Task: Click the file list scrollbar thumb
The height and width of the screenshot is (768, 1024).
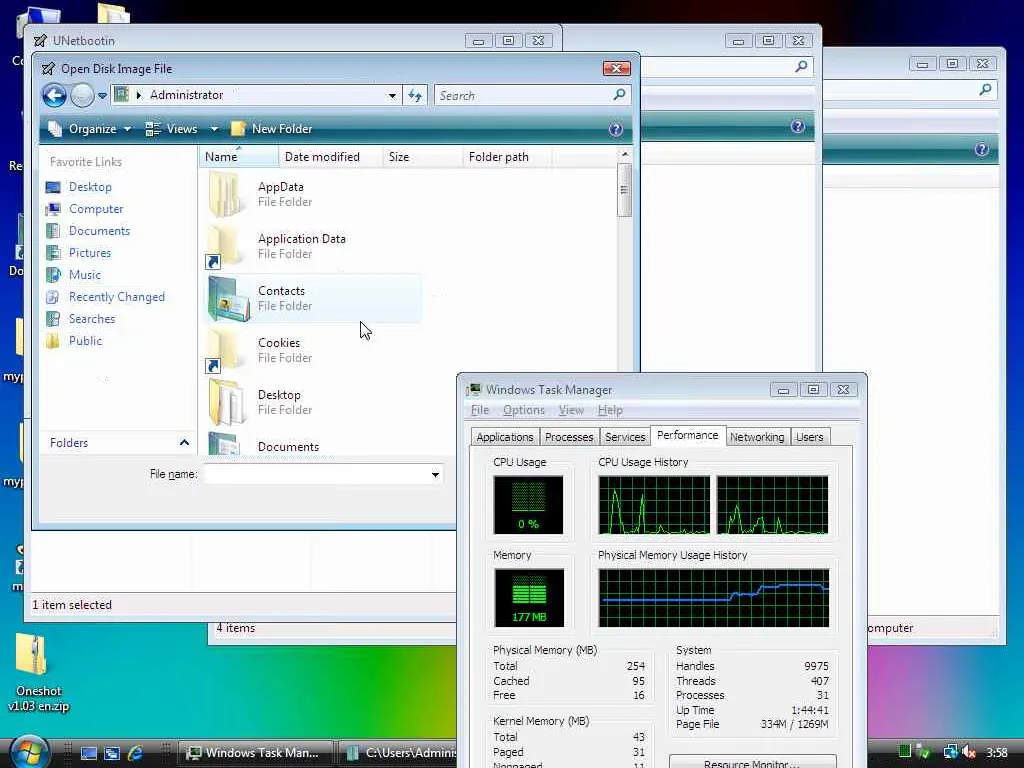Action: (x=624, y=190)
